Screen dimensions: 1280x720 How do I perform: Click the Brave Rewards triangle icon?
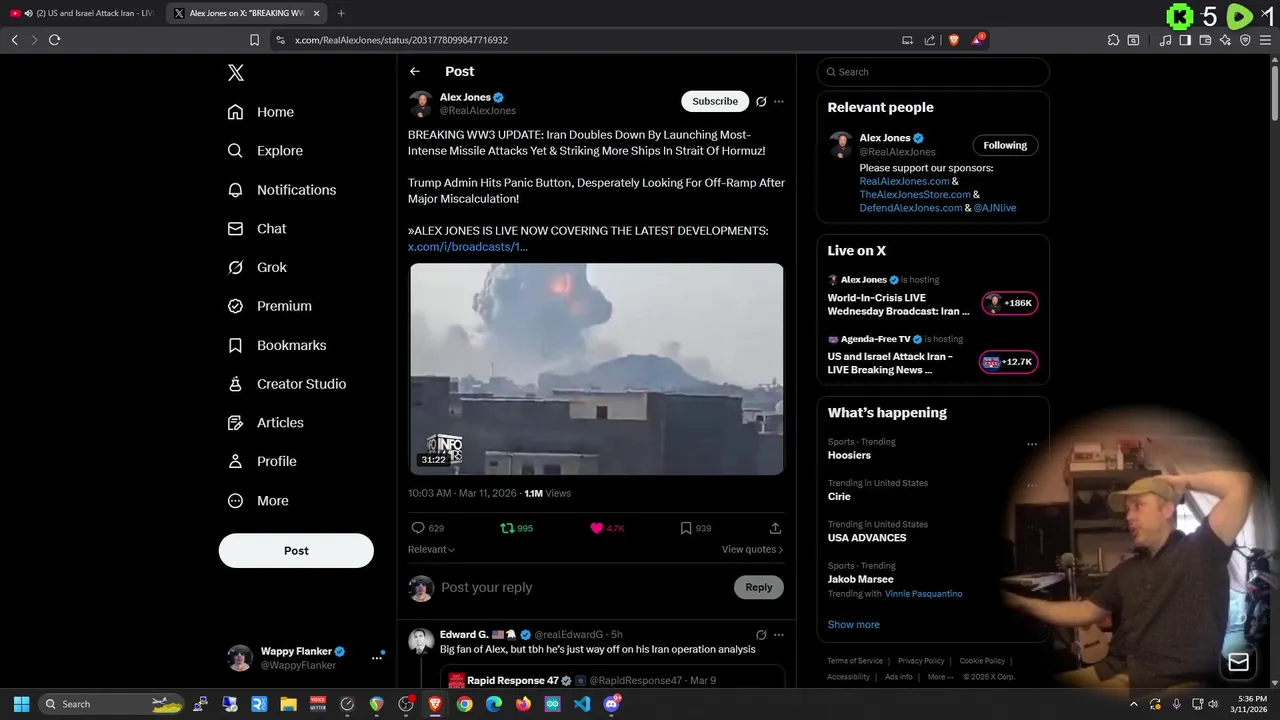point(978,40)
